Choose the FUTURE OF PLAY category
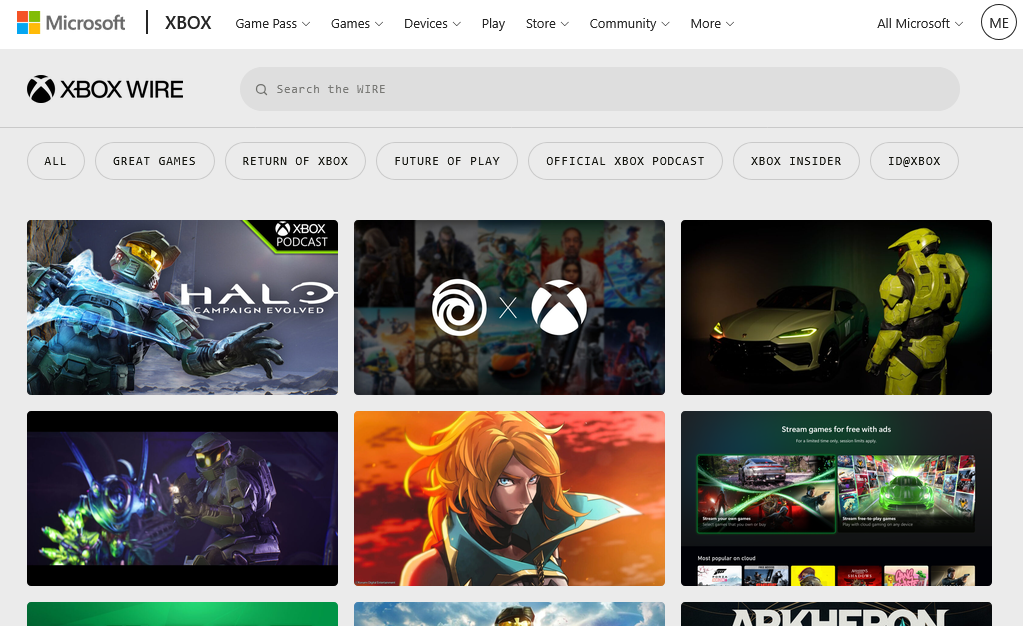The image size is (1023, 626). pos(447,161)
